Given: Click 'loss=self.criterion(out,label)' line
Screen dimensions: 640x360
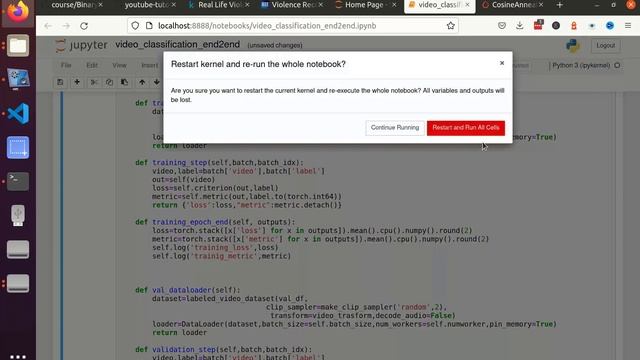Looking at the screenshot, I should tap(215, 188).
